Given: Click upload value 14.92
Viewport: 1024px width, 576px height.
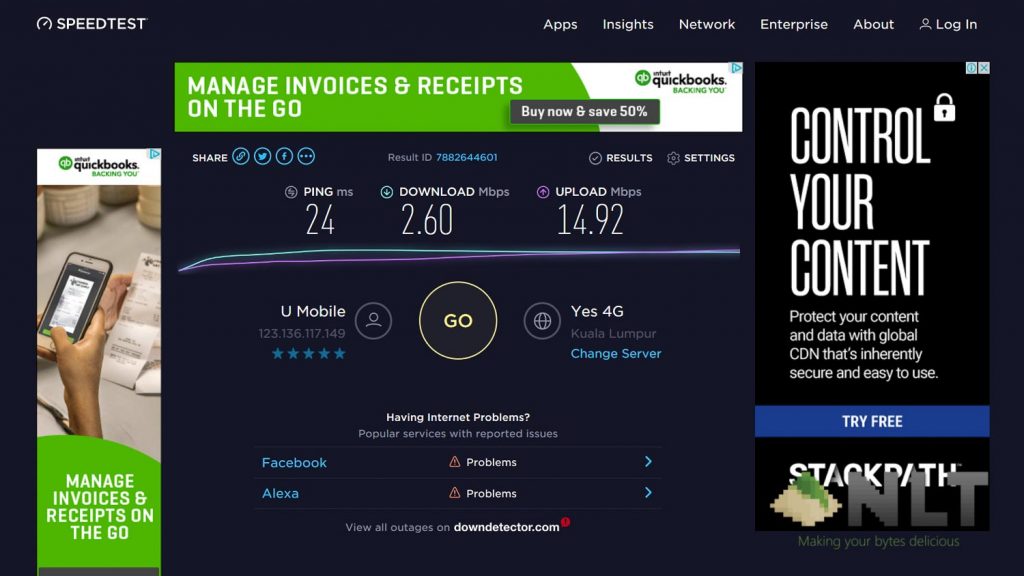Looking at the screenshot, I should 590,220.
